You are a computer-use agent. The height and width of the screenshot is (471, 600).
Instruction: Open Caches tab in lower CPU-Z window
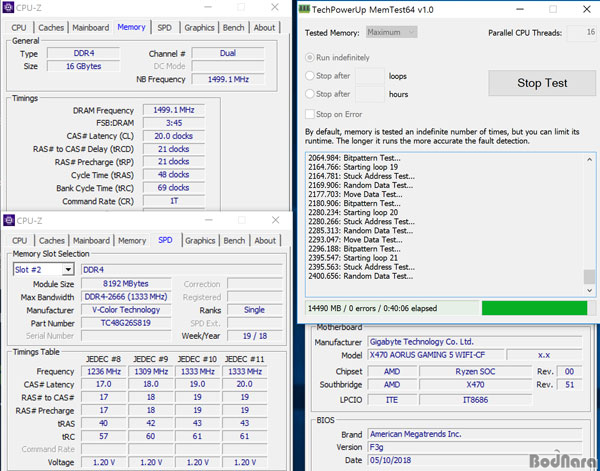[x=52, y=241]
